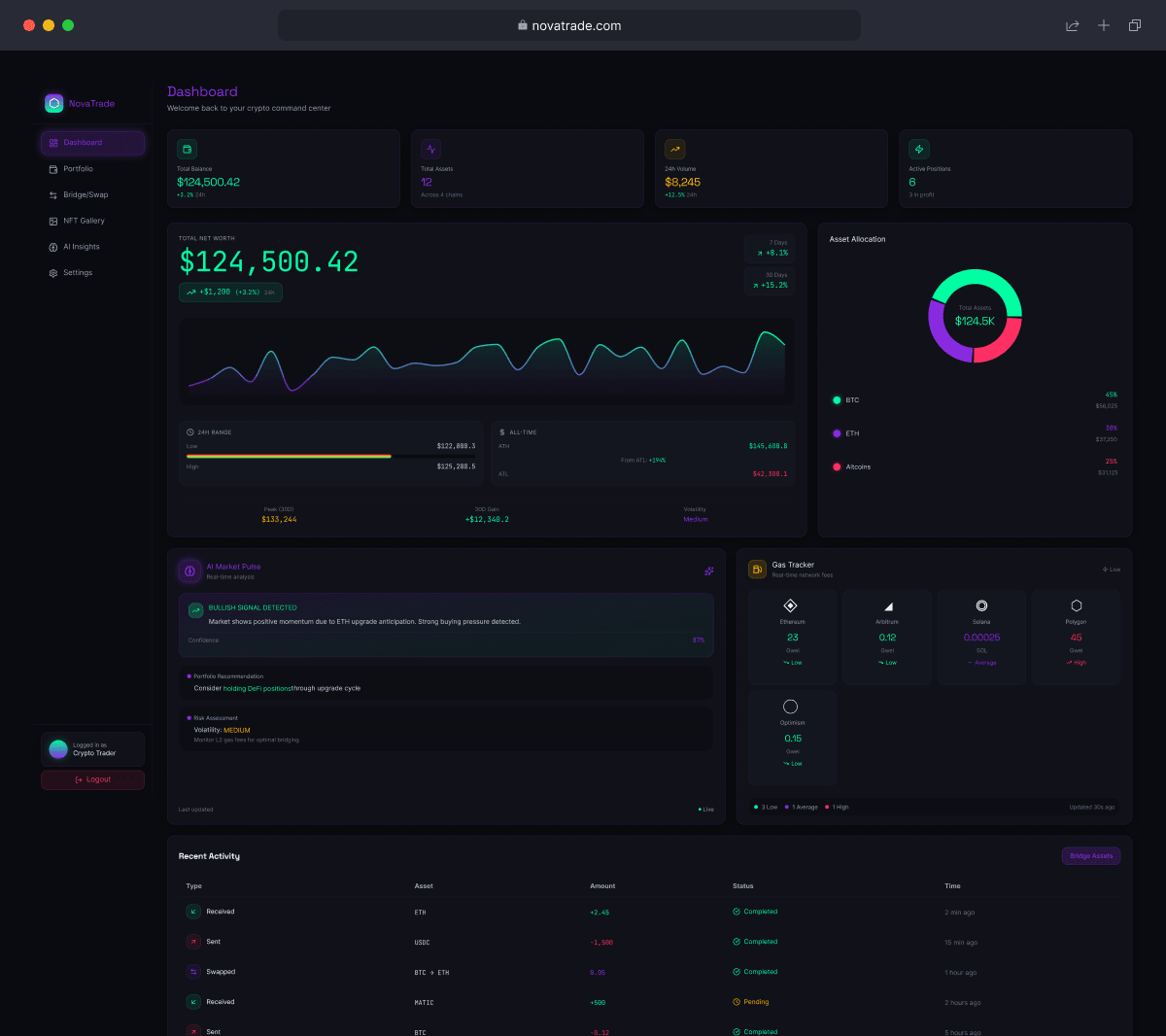
Task: Go to Portfolio in the sidebar
Action: tap(92, 169)
